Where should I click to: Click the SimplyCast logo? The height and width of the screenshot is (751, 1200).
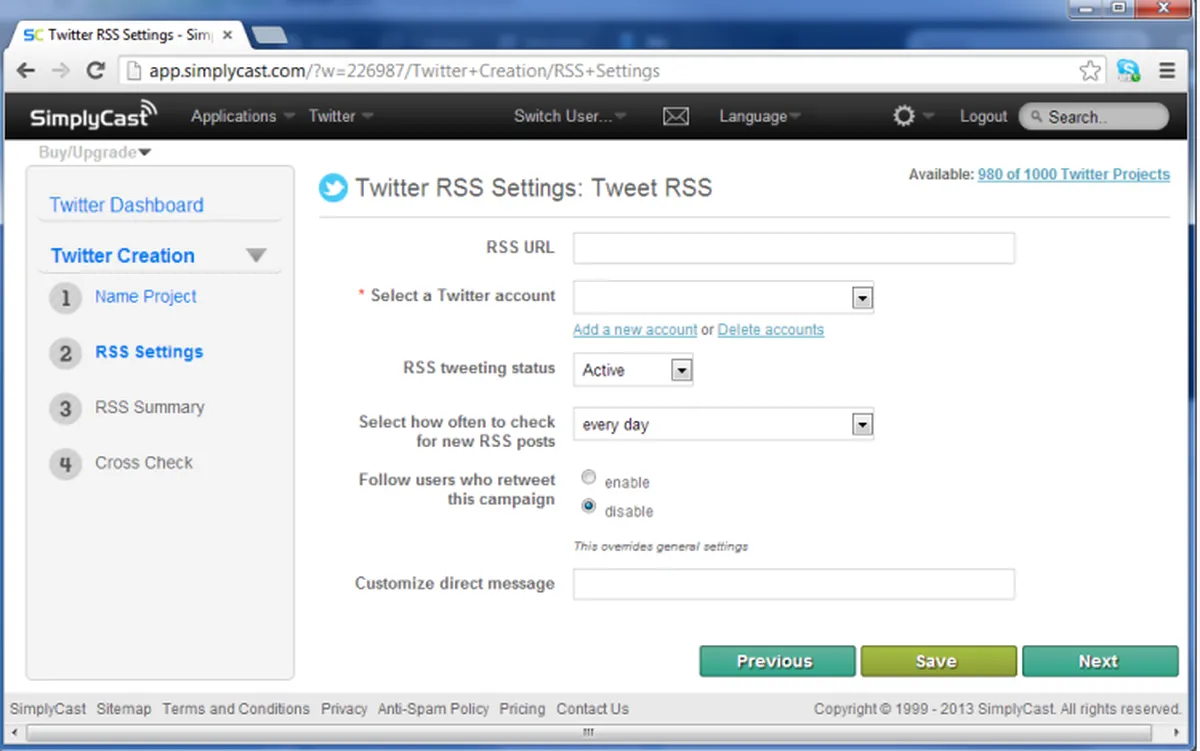tap(93, 116)
